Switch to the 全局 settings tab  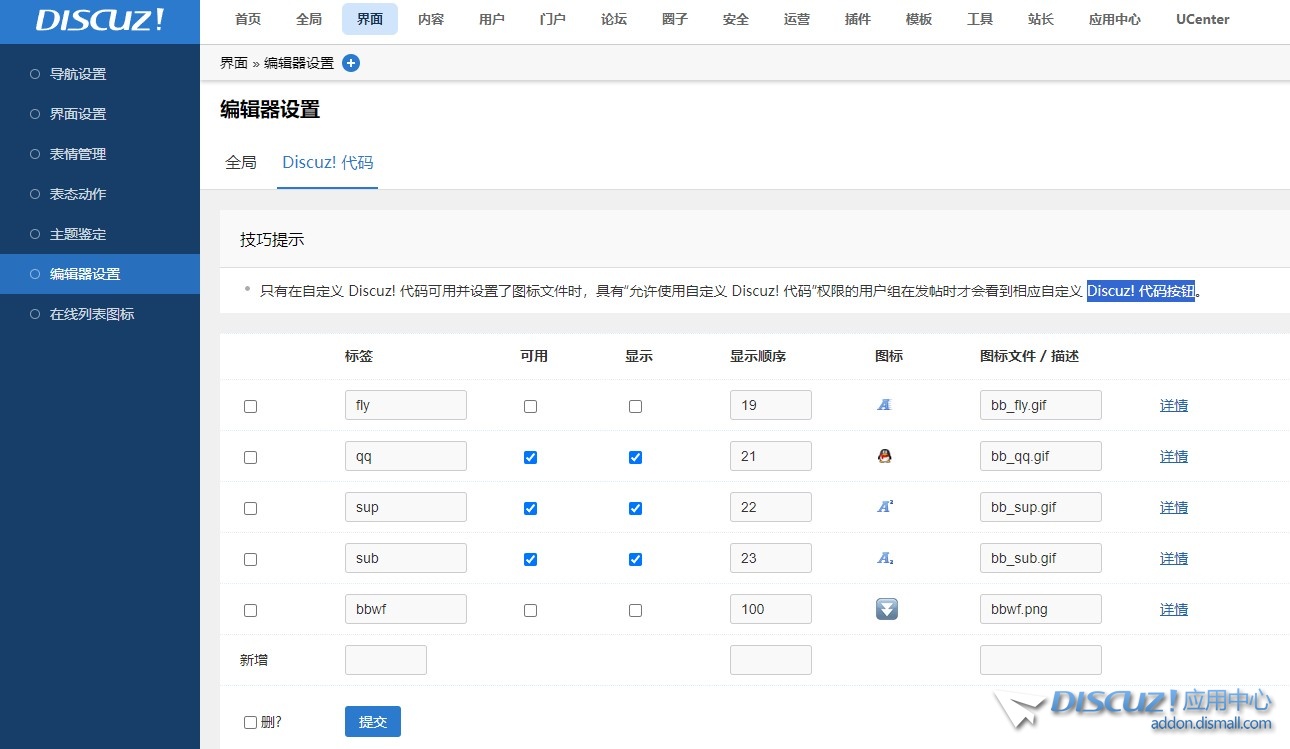pyautogui.click(x=241, y=162)
